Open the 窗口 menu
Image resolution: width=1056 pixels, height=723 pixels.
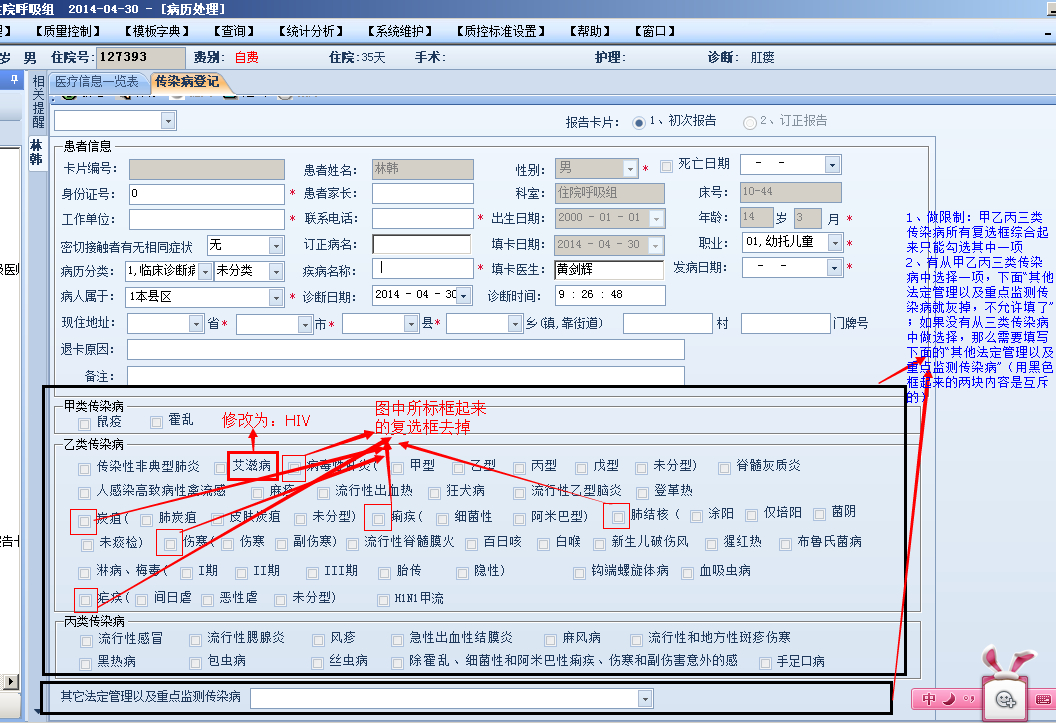655,31
